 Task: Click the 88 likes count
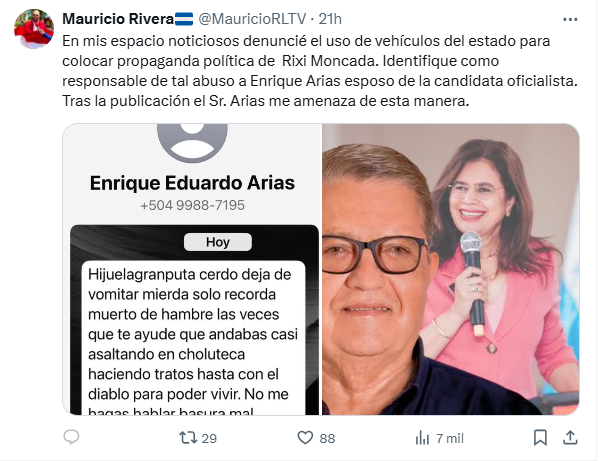(x=327, y=439)
